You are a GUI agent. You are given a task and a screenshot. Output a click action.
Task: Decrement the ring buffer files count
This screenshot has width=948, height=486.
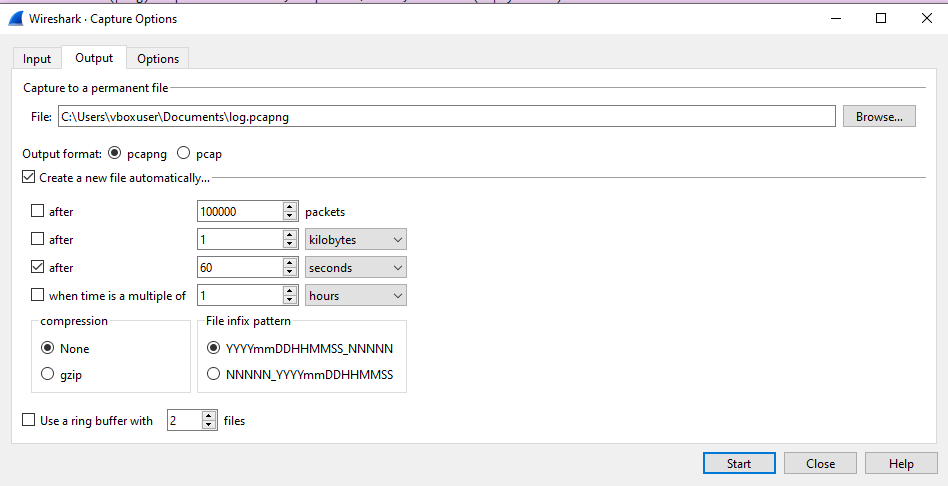click(x=209, y=425)
